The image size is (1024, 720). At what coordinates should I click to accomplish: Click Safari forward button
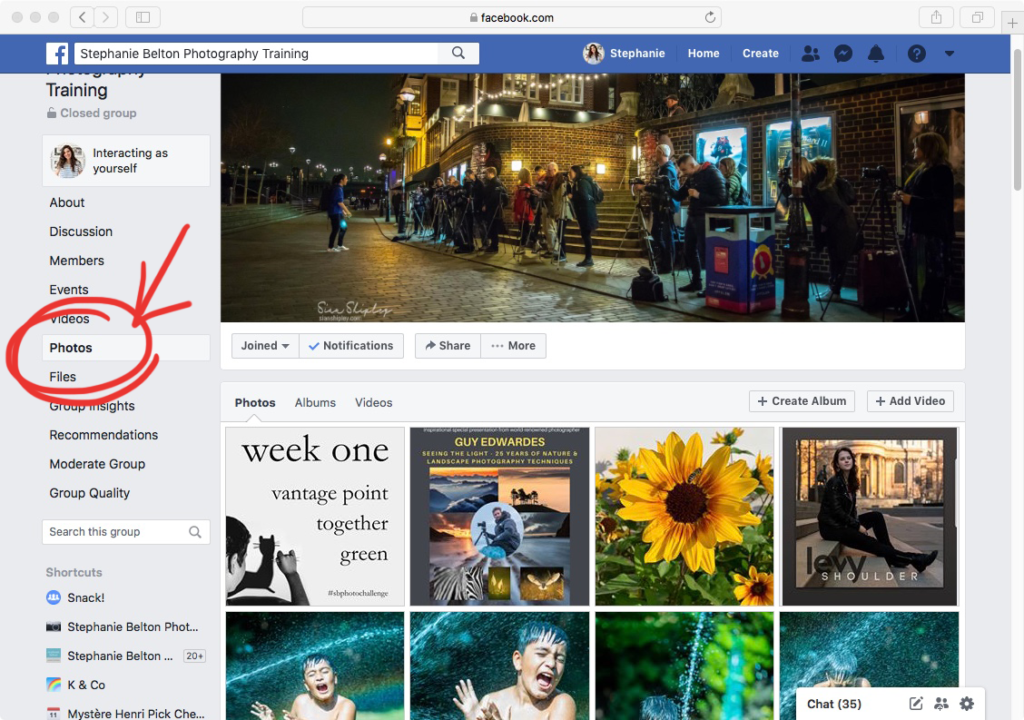point(106,18)
